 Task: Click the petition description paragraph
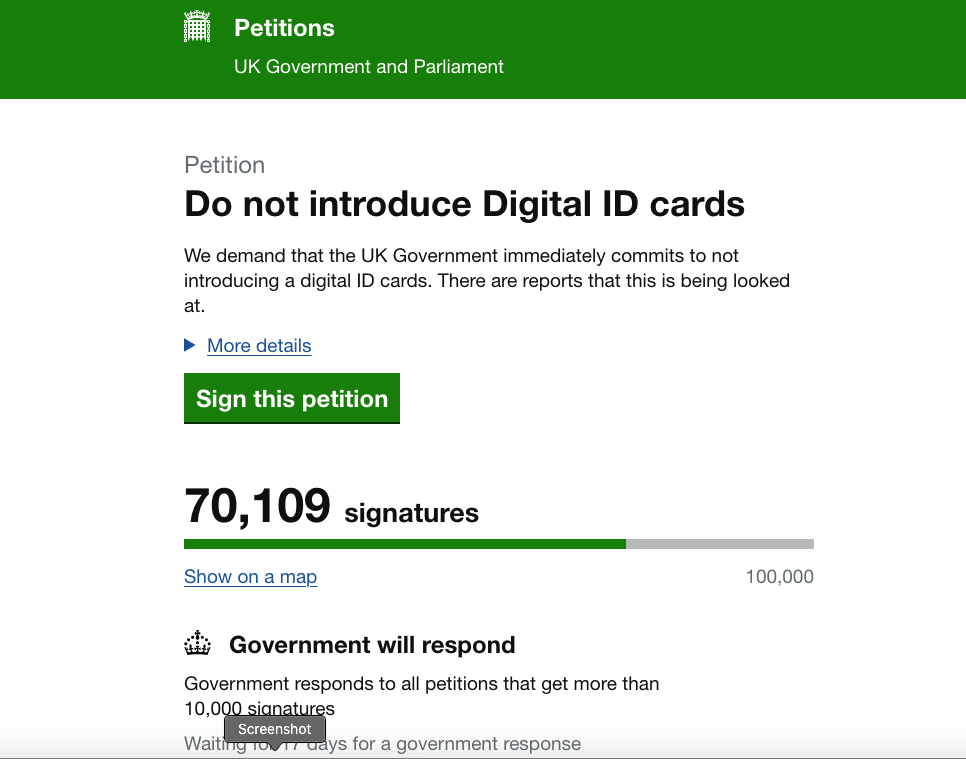(x=486, y=281)
